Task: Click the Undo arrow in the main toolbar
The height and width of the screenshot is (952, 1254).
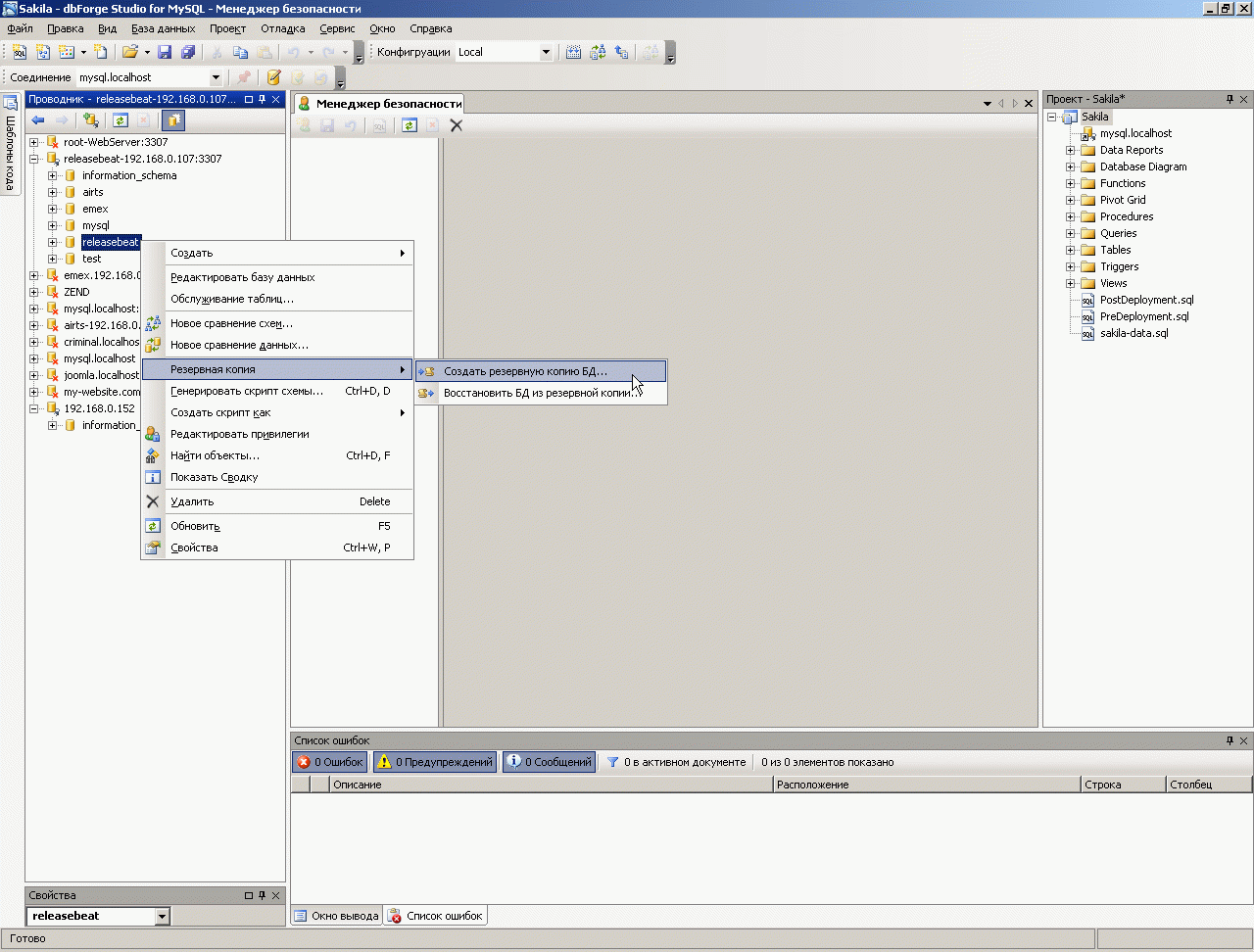Action: point(293,52)
